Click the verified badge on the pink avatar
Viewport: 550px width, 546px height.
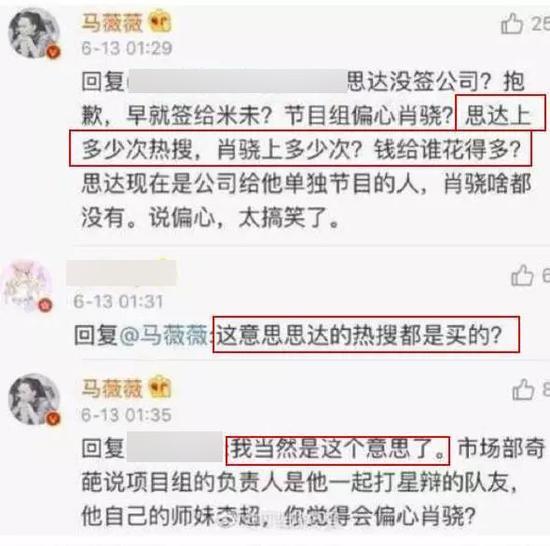[45, 305]
